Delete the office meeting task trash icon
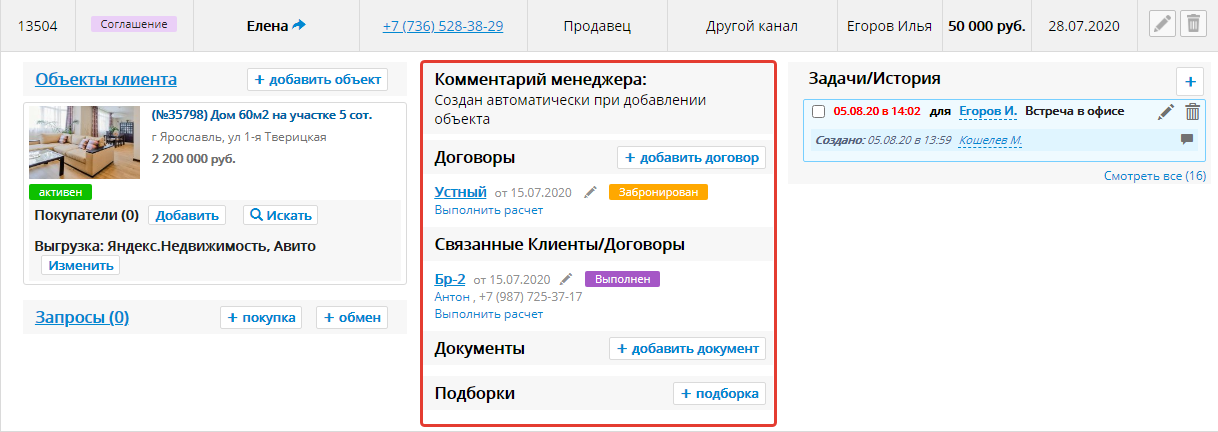1218x432 pixels. (1192, 112)
